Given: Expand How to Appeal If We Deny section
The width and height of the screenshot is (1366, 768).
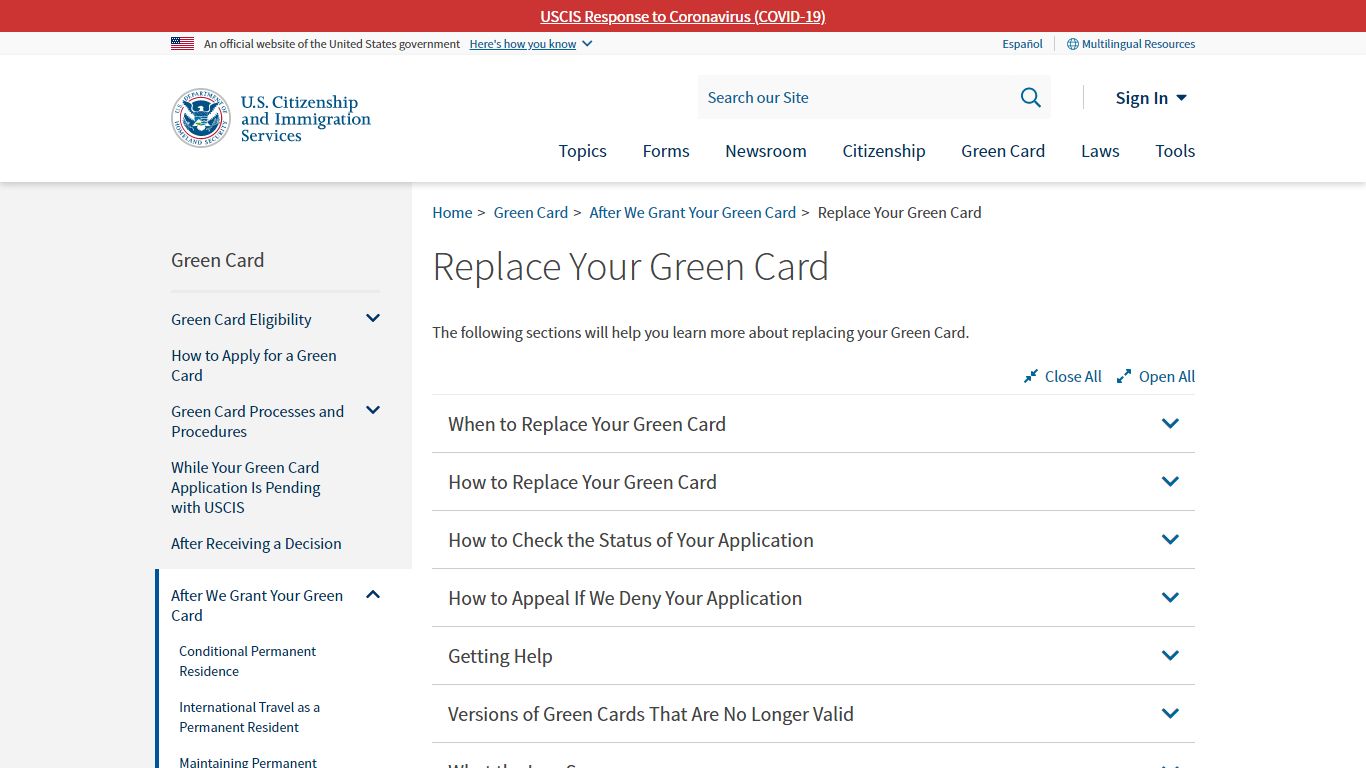Looking at the screenshot, I should click(813, 598).
